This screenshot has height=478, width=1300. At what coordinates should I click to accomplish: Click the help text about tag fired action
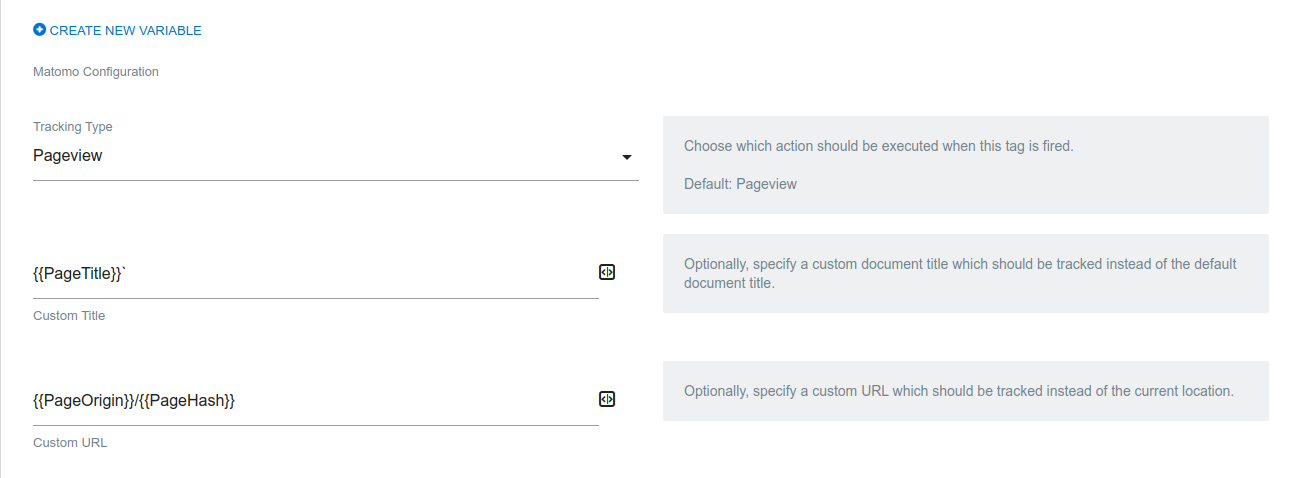pyautogui.click(x=878, y=146)
